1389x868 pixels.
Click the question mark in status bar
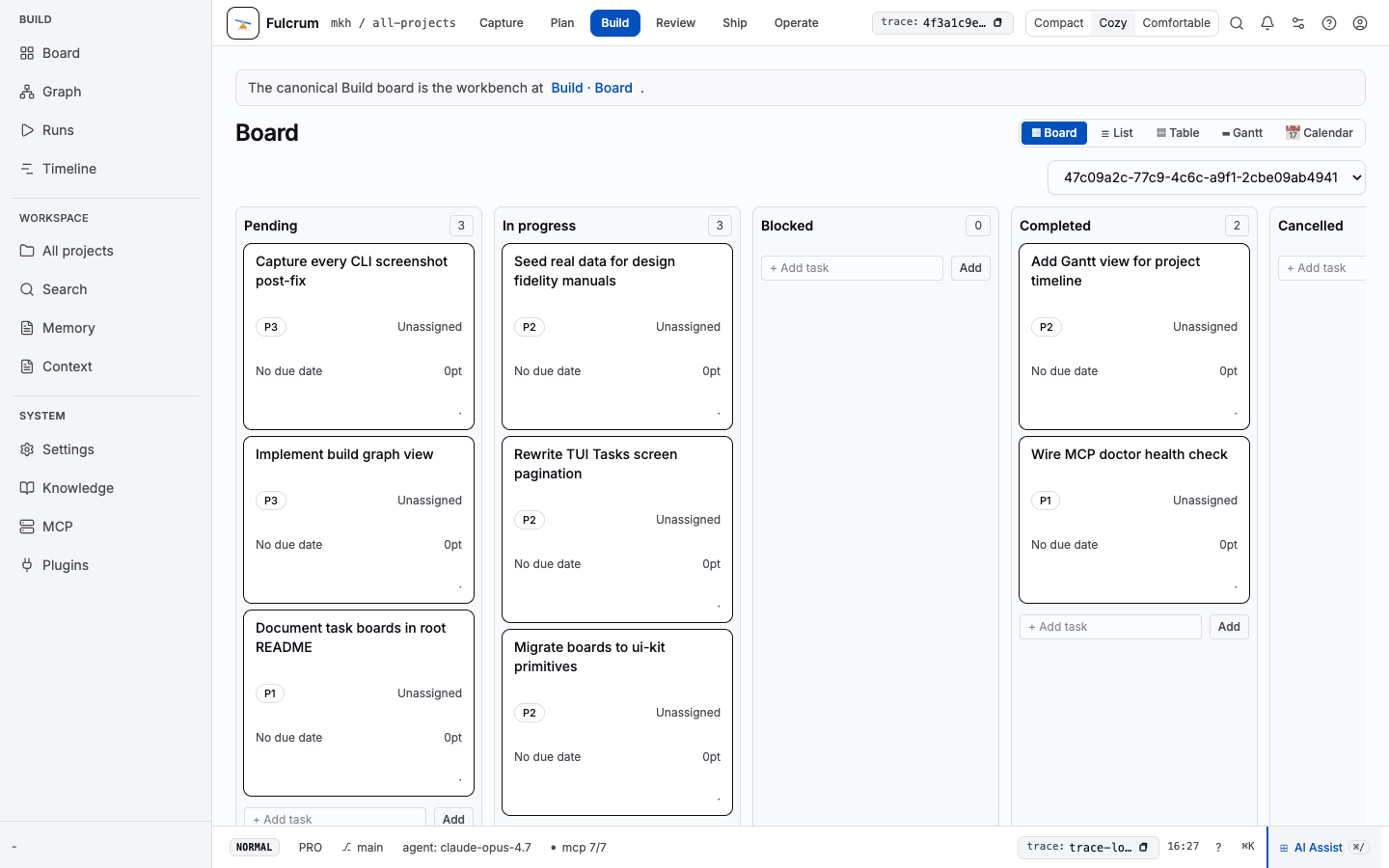1218,847
